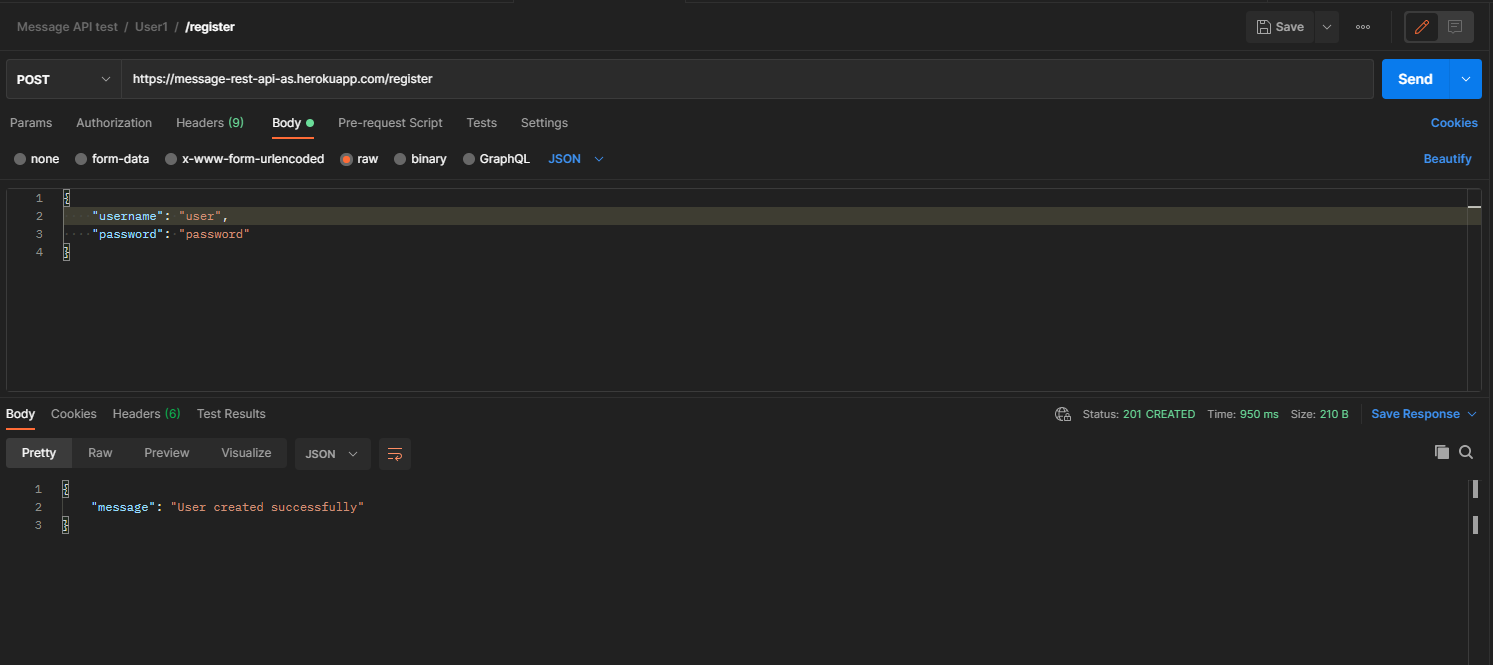Expand the Save Response dropdown arrow
The height and width of the screenshot is (665, 1493).
(x=1472, y=414)
